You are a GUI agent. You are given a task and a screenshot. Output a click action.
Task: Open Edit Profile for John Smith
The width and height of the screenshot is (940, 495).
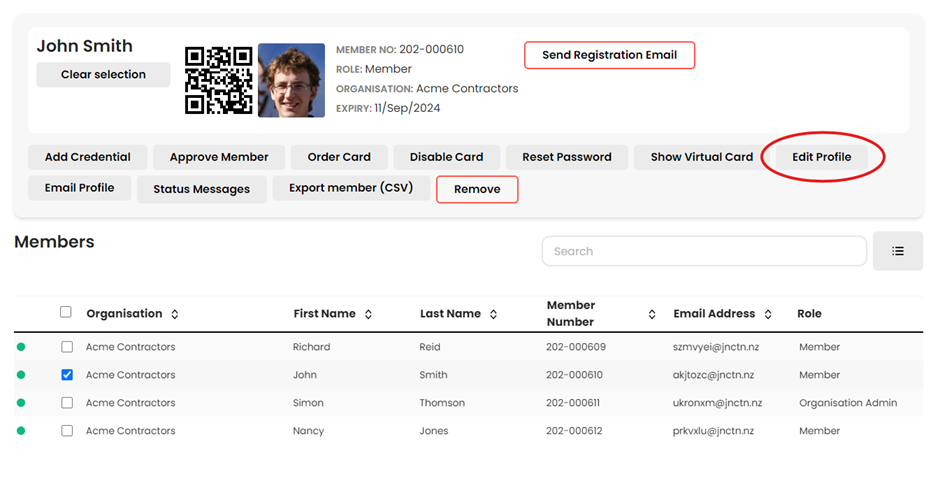[822, 157]
